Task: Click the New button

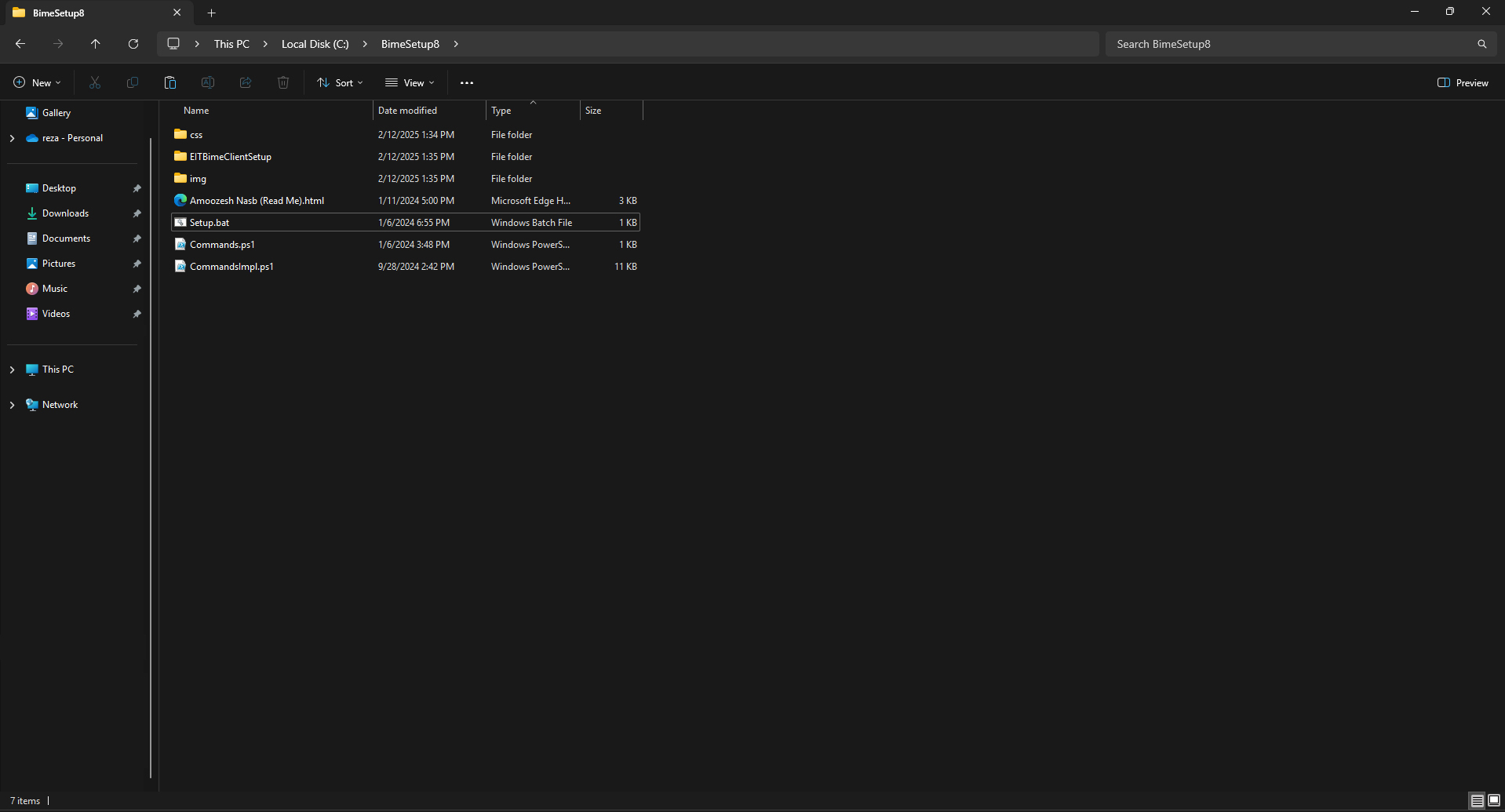Action: (37, 82)
